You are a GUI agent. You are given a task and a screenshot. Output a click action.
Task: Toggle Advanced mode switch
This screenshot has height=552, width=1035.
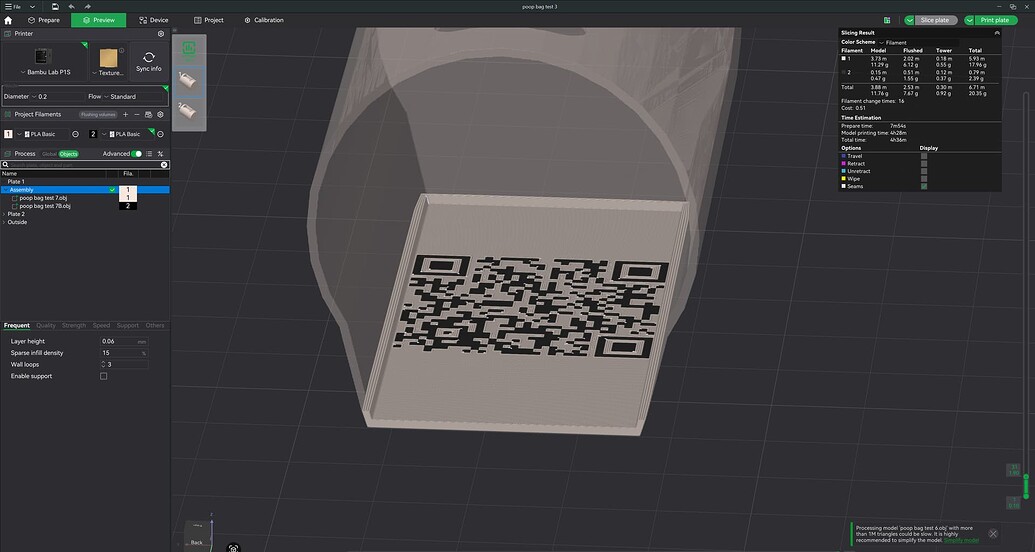coord(137,154)
